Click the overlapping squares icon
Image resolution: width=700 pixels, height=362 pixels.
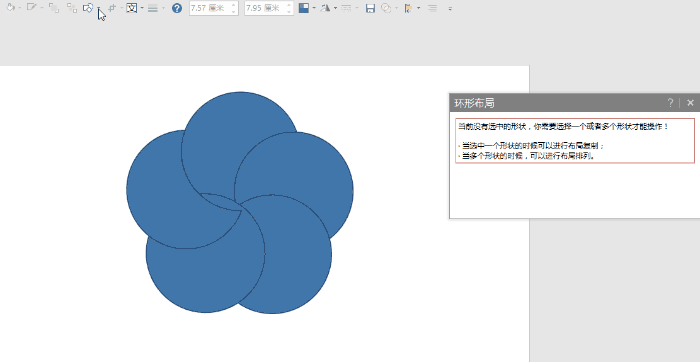54,8
